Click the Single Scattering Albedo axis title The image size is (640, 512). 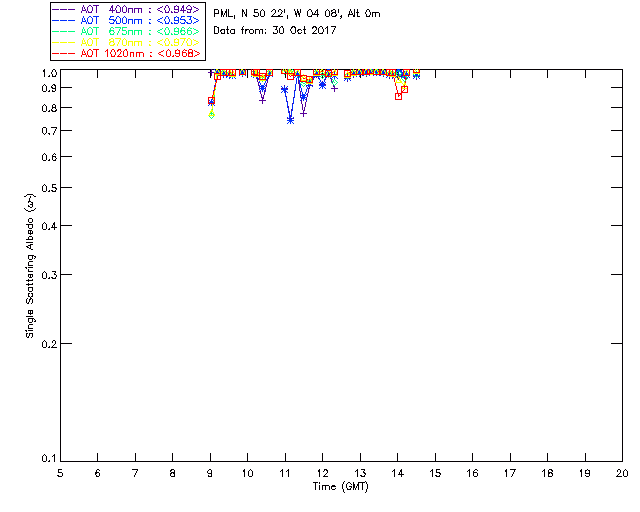pyautogui.click(x=30, y=266)
